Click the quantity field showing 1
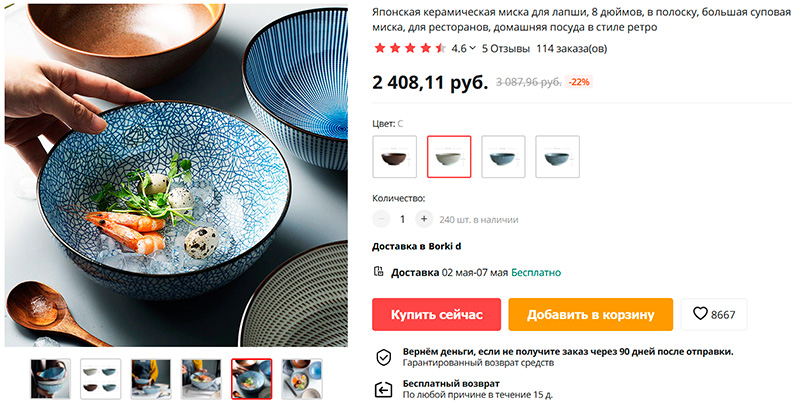This screenshot has height=417, width=800. (x=402, y=219)
